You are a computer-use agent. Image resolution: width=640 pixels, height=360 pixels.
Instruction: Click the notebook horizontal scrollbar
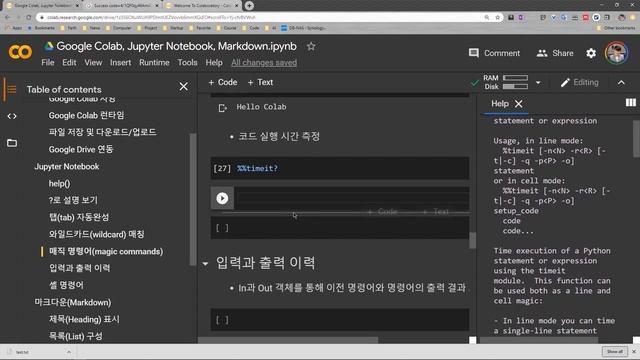coord(288,340)
